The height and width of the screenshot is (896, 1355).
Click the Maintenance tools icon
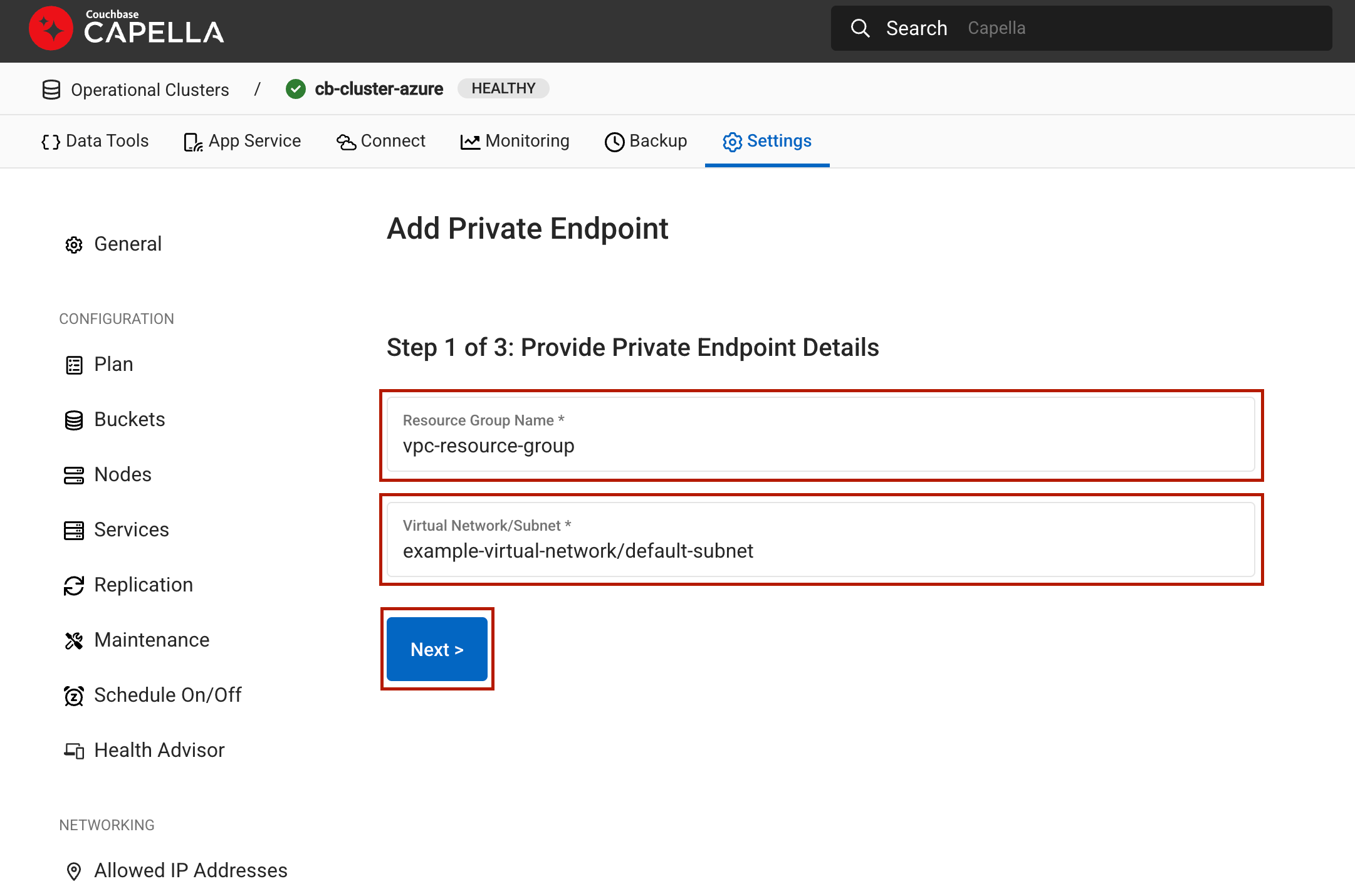(x=74, y=640)
